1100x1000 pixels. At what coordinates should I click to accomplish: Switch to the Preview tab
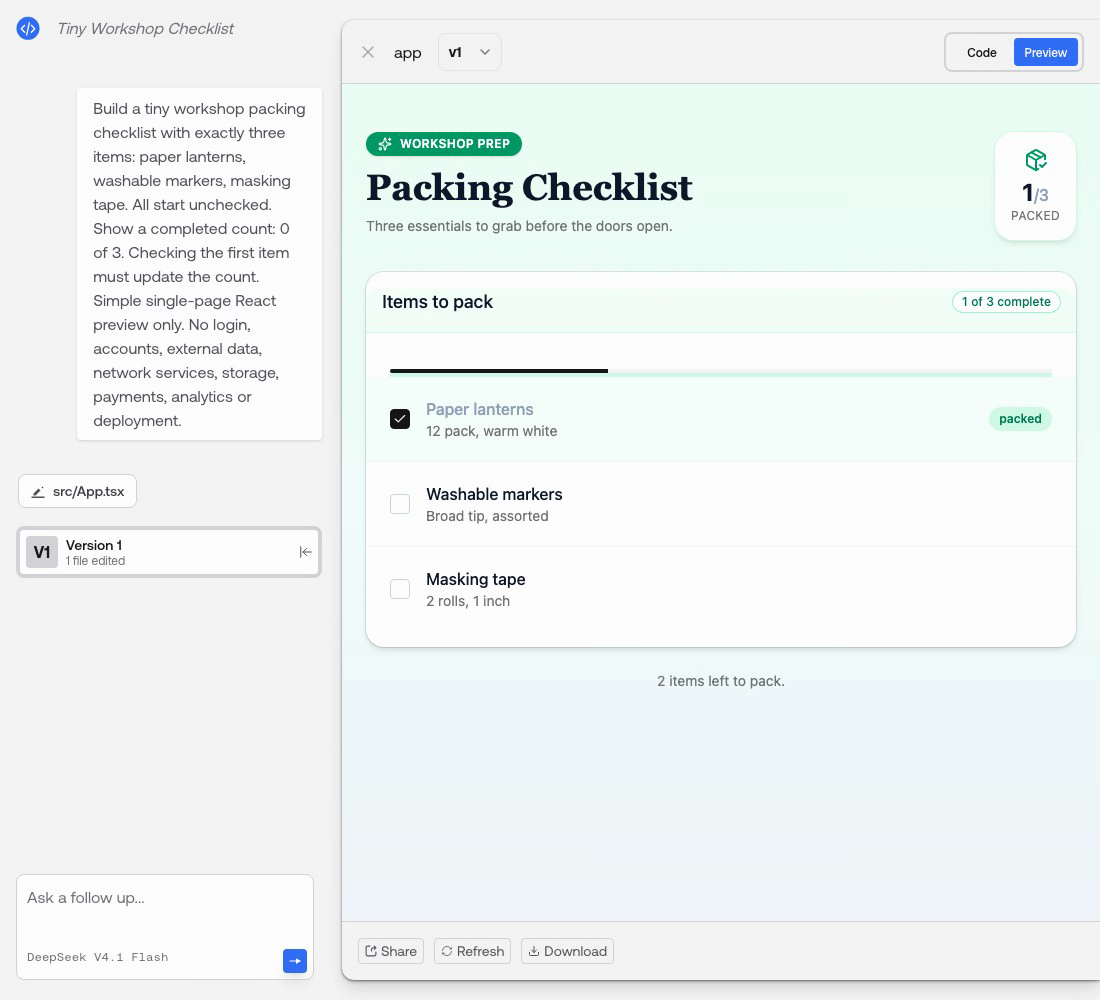coord(1045,53)
